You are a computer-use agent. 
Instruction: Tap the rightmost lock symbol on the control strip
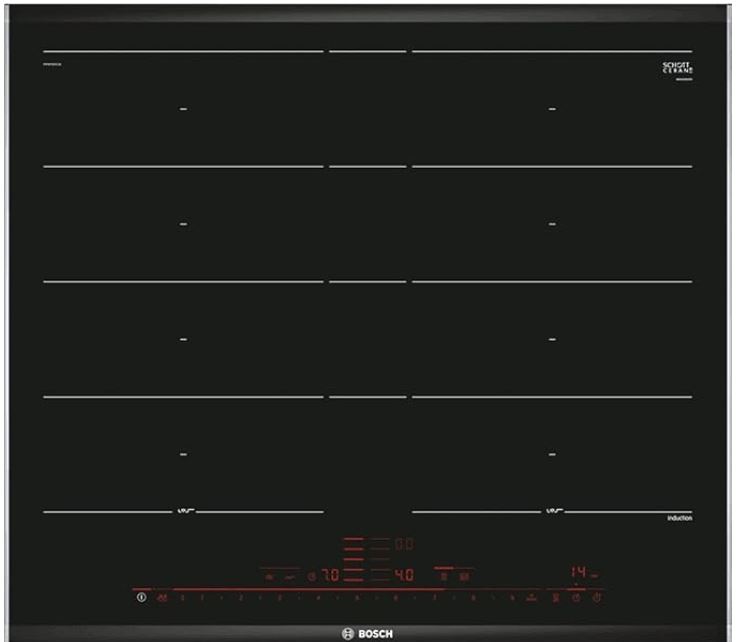click(x=597, y=598)
